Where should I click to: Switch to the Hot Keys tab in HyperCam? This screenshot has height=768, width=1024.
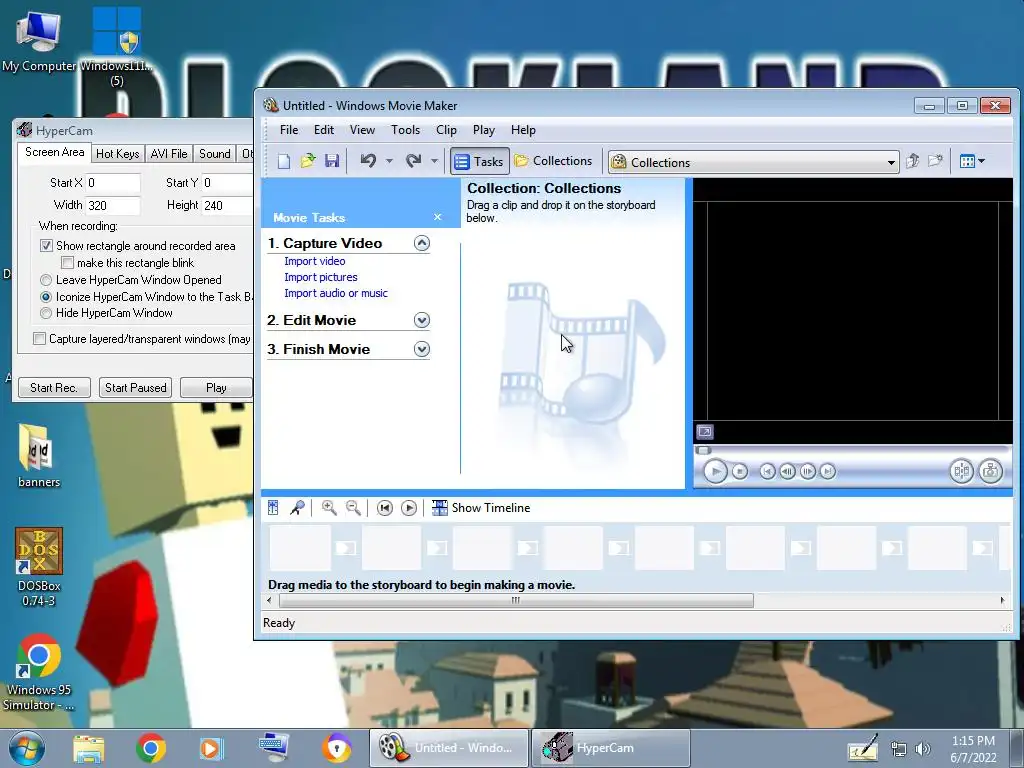click(x=118, y=153)
